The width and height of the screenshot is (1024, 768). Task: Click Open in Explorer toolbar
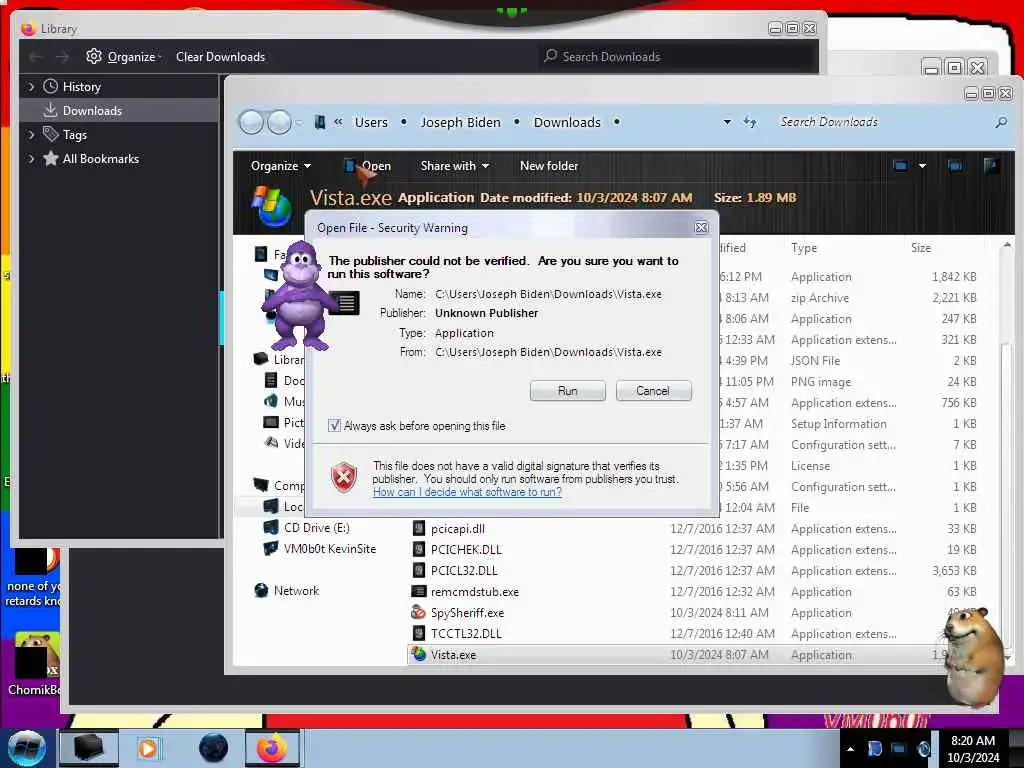point(368,166)
